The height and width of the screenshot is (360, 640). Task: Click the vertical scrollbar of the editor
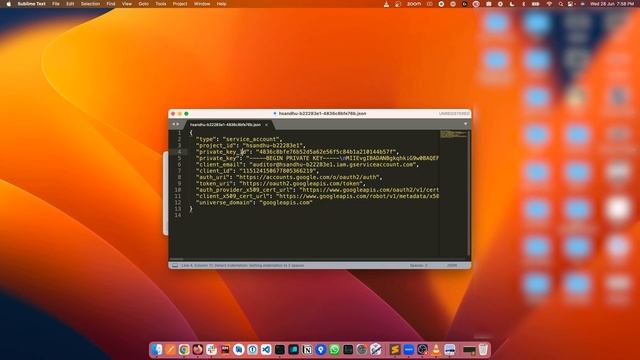coord(469,192)
